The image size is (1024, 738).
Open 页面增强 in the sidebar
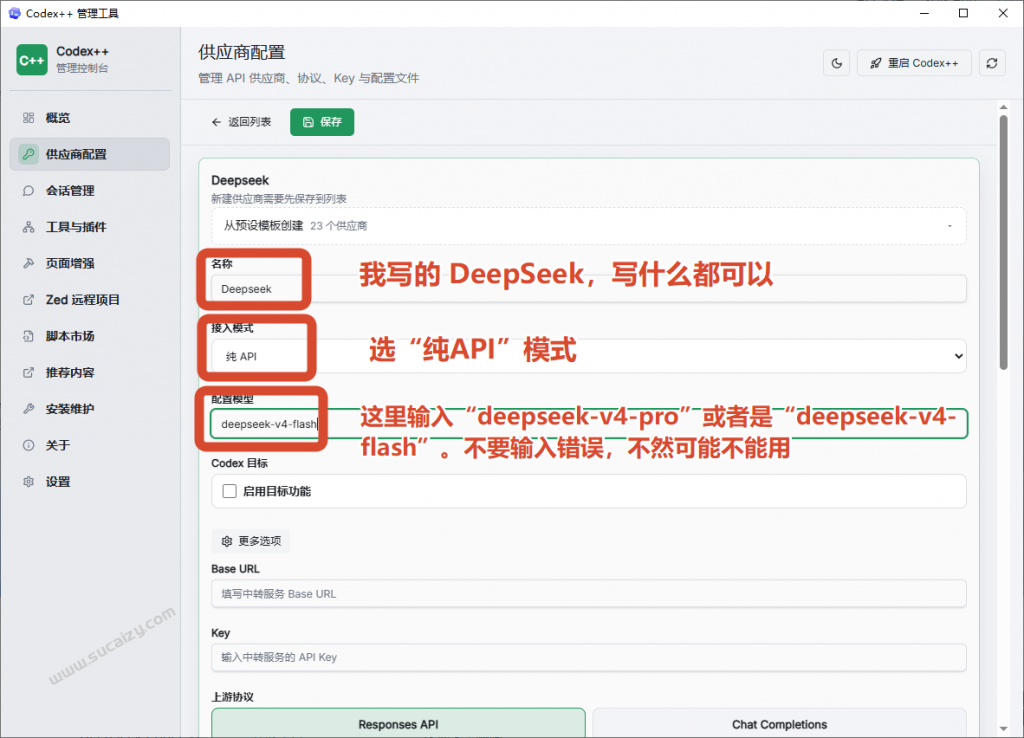[90, 263]
